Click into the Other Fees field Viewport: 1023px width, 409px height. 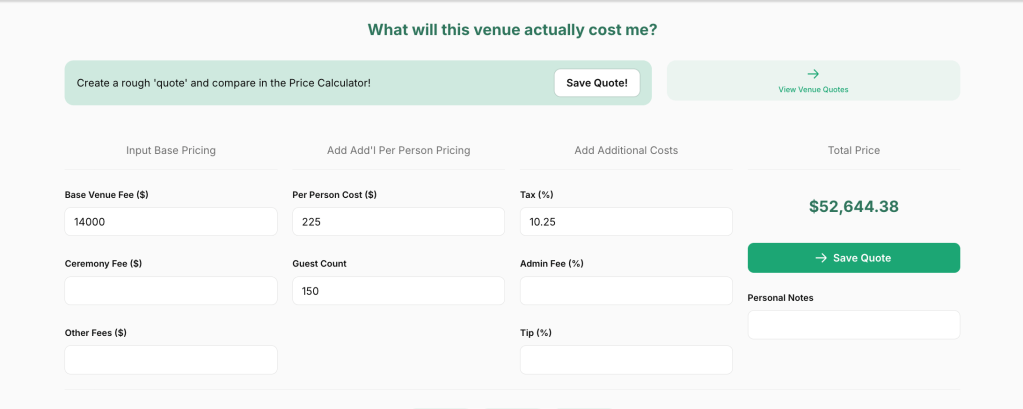pyautogui.click(x=171, y=360)
